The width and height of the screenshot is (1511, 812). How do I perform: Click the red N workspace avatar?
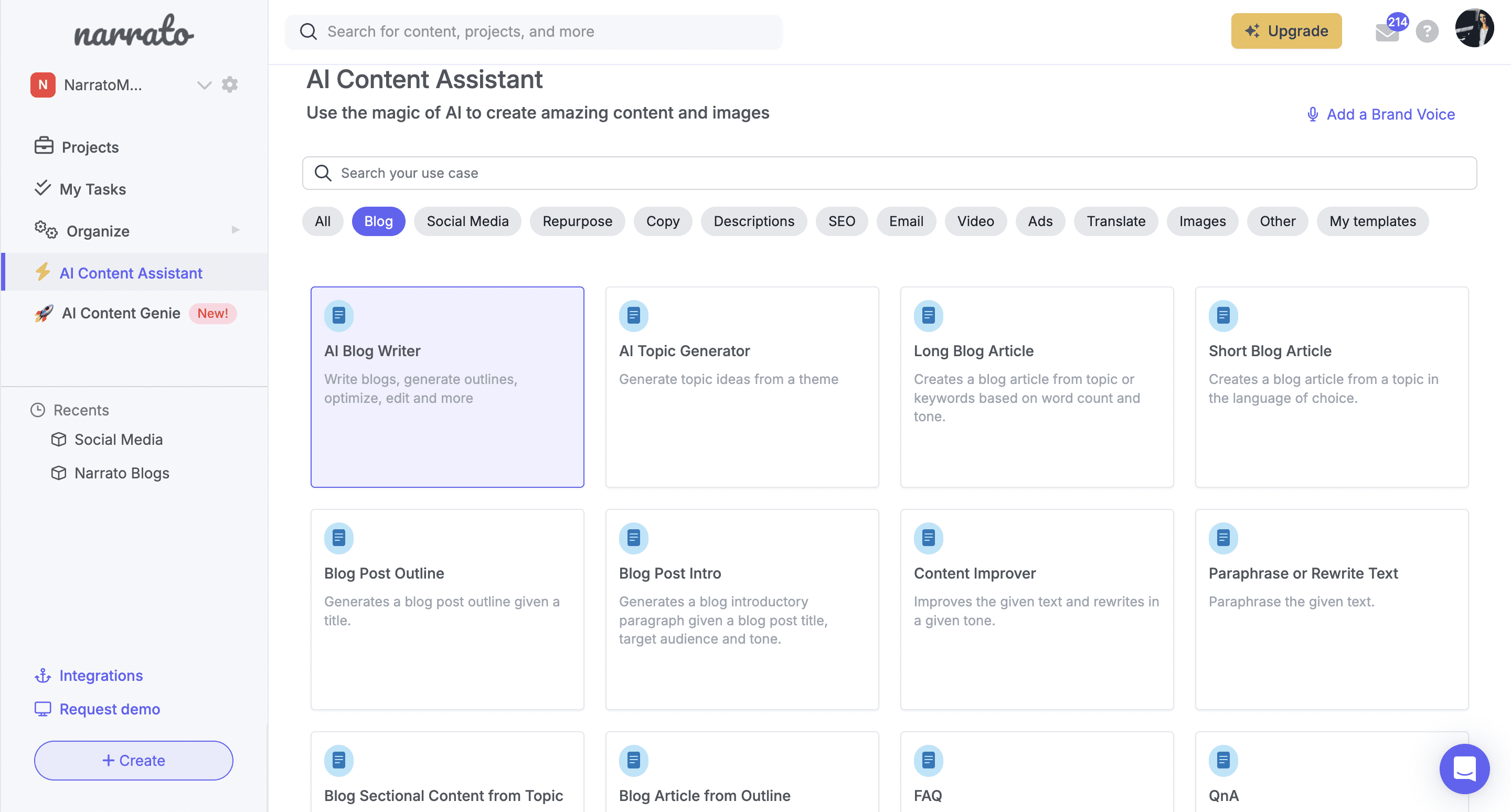[43, 85]
